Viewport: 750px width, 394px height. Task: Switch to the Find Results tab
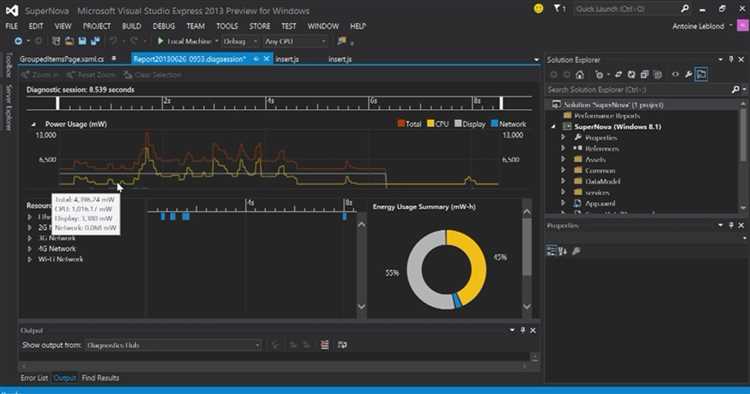[x=100, y=378]
